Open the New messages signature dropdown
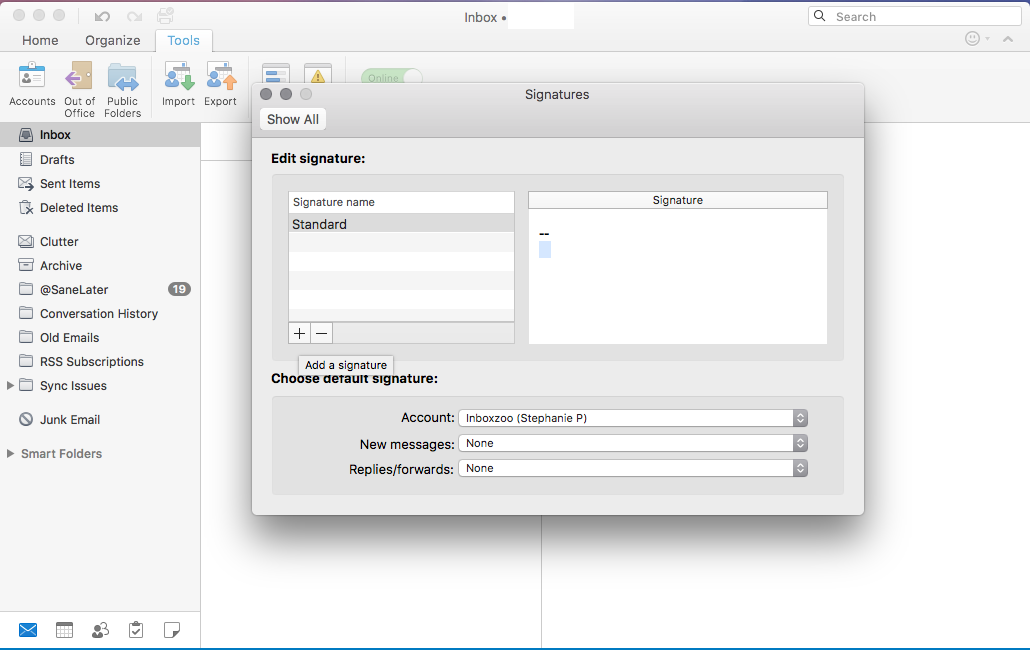 click(632, 443)
